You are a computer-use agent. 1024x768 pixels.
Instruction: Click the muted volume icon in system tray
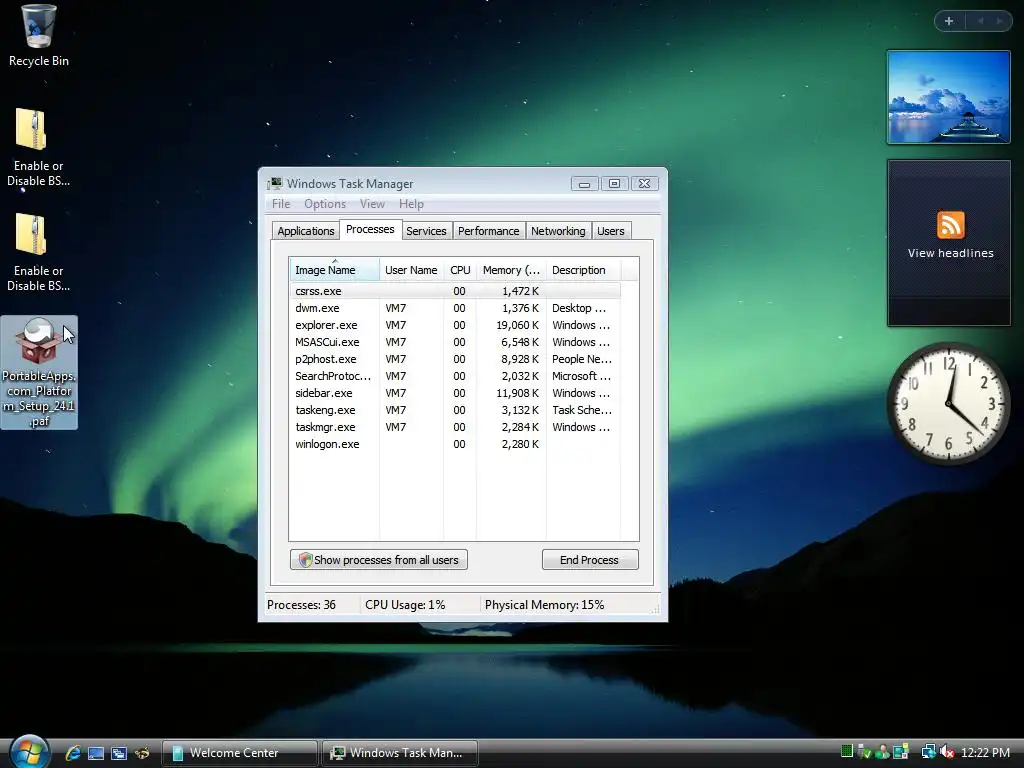tap(948, 752)
